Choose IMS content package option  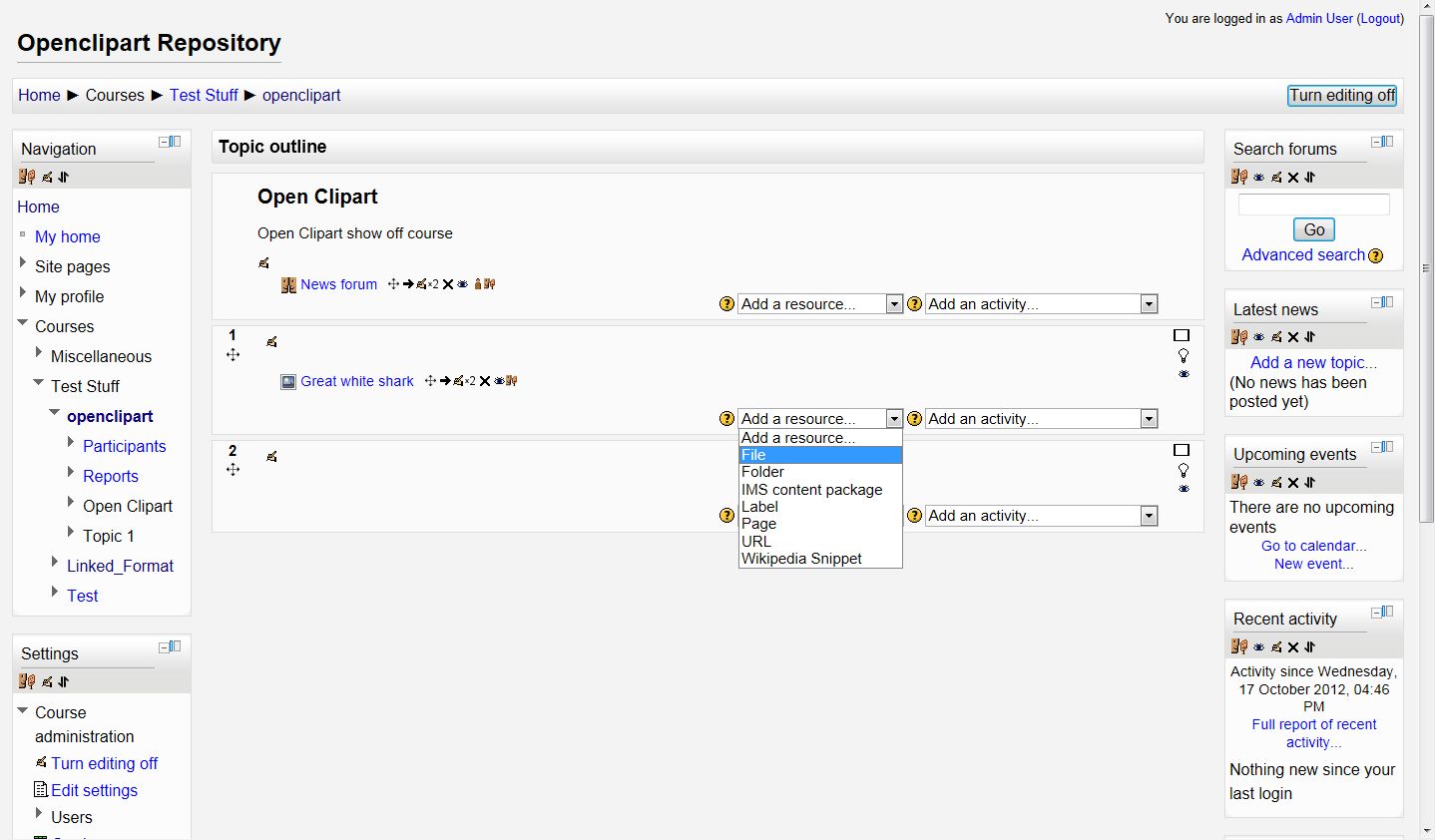(x=820, y=490)
